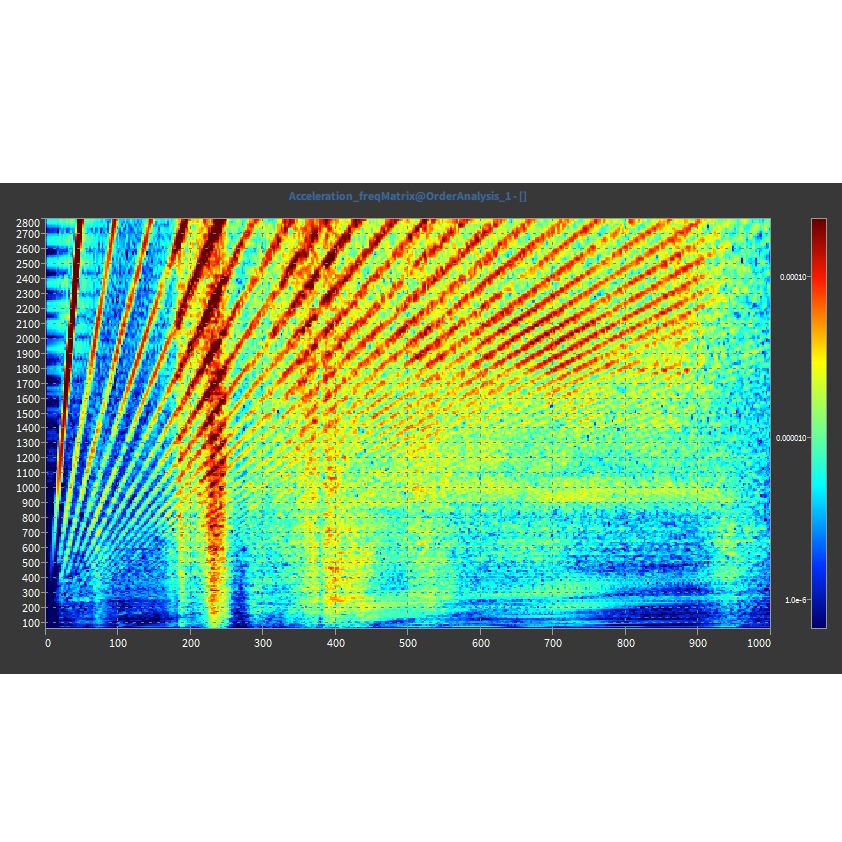842x842 pixels.
Task: Click the 900 tick on horizontal axis
Action: click(x=697, y=643)
